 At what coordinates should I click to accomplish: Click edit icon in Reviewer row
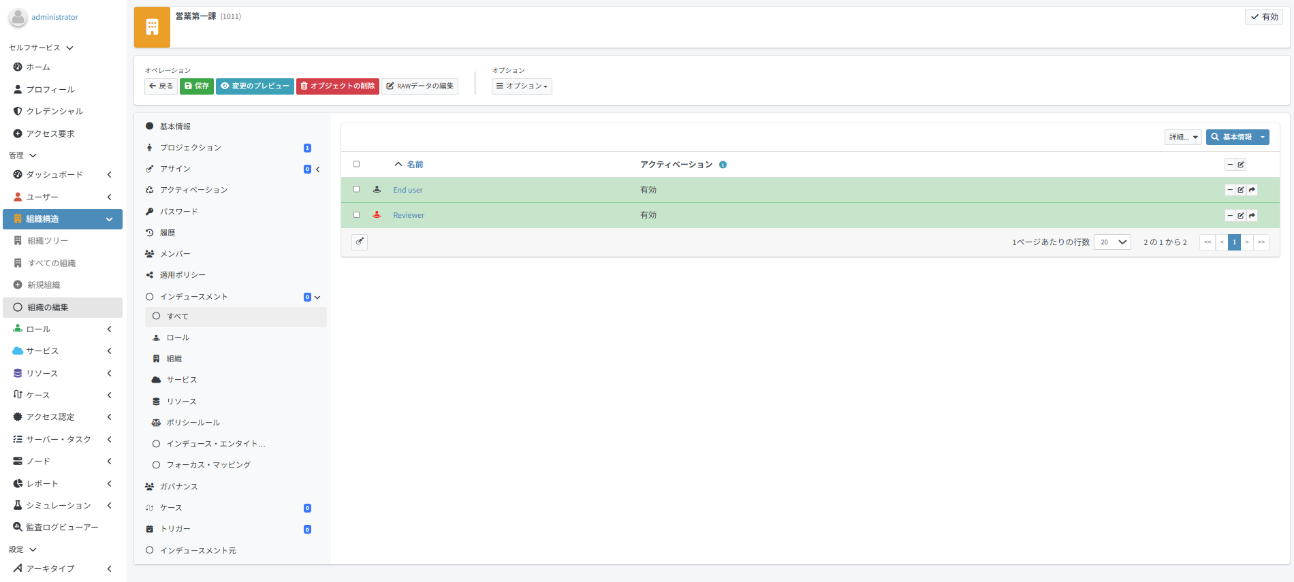pos(1241,215)
